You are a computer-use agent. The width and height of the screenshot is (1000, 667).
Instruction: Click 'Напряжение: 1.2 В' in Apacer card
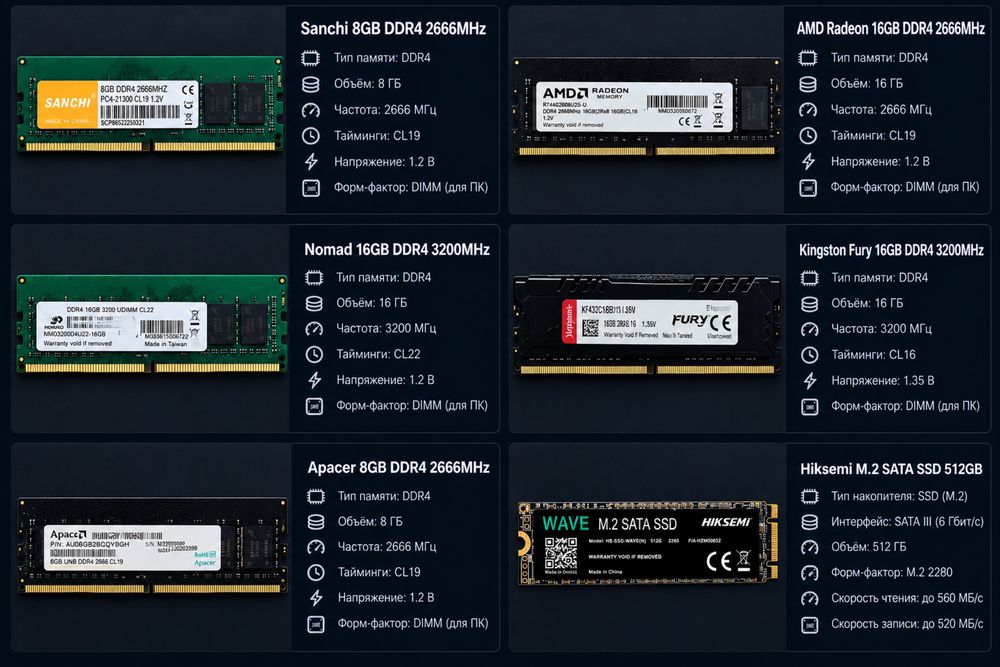pos(386,597)
